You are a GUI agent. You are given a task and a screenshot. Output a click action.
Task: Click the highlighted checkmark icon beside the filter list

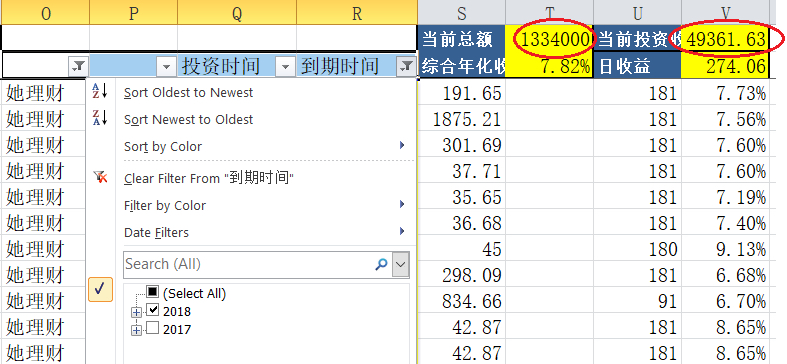tap(100, 289)
